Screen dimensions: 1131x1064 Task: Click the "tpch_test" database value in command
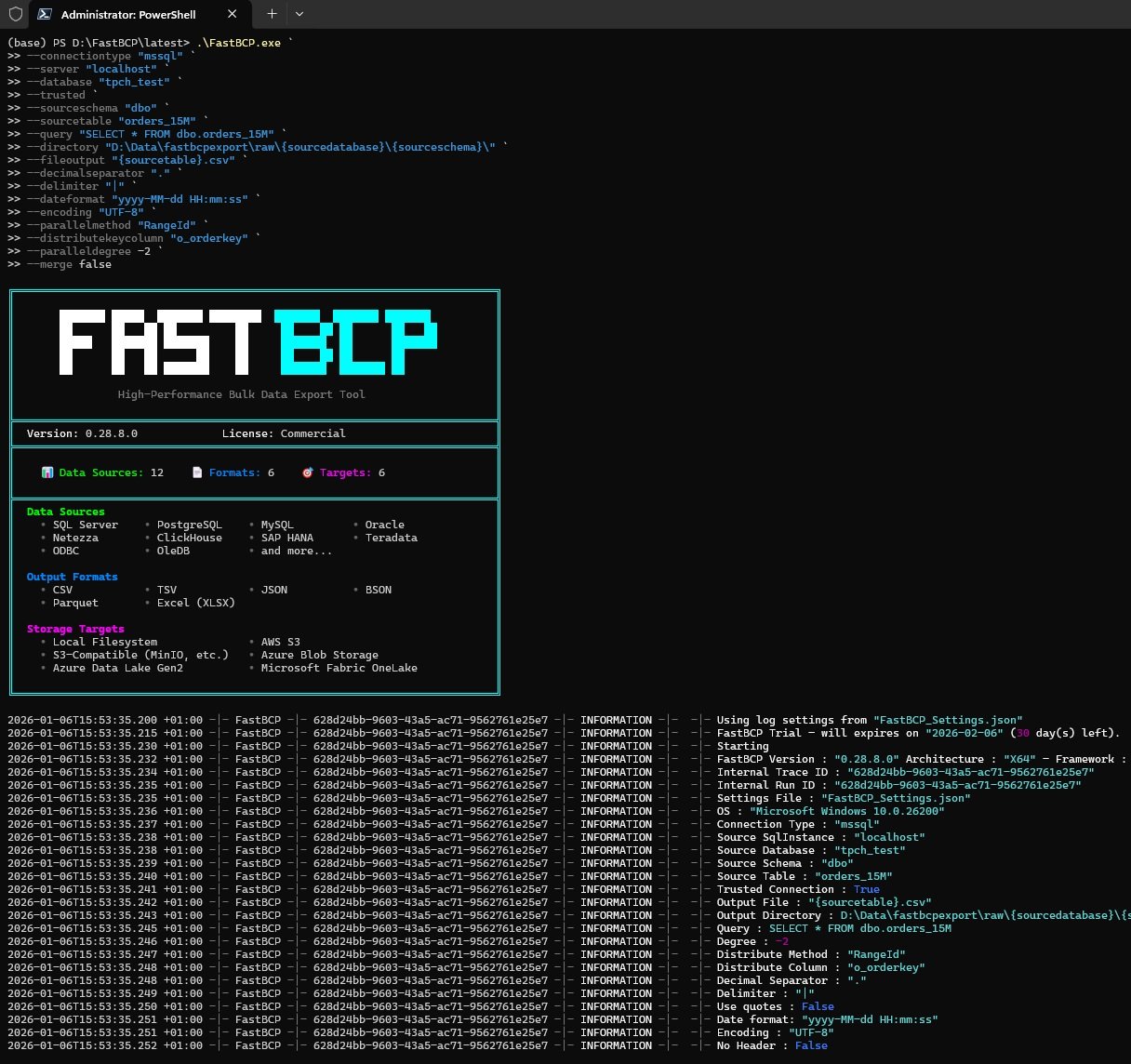[x=135, y=82]
